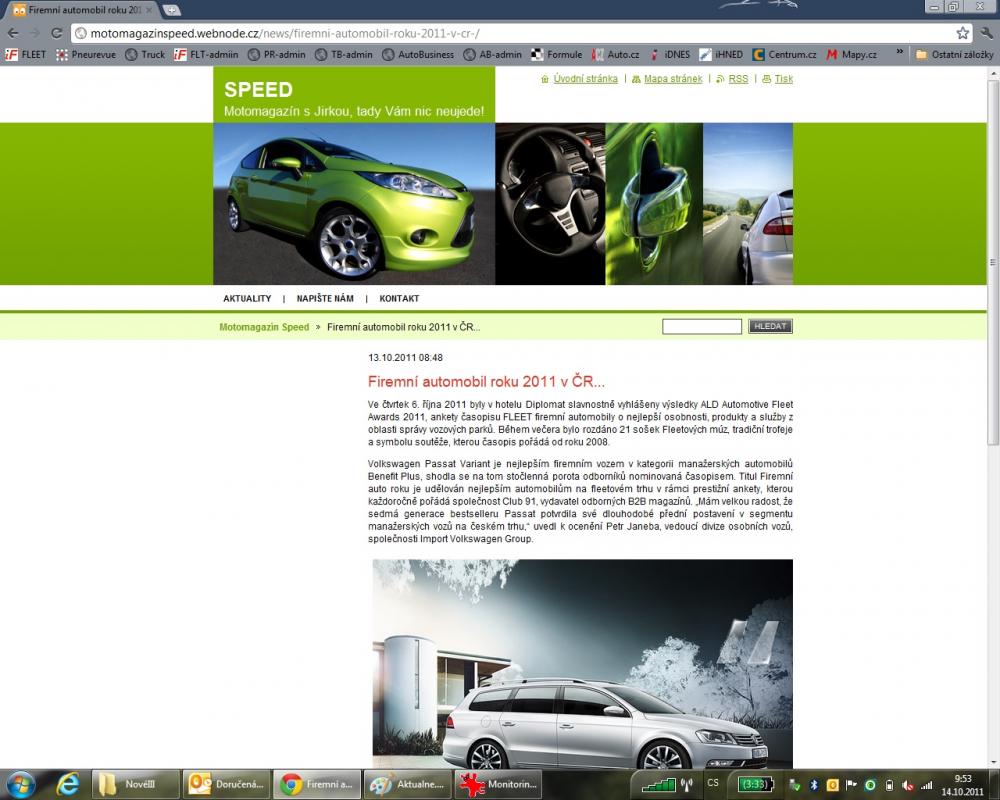Click the Tisk print link
Image resolution: width=1000 pixels, height=800 pixels.
[x=784, y=79]
